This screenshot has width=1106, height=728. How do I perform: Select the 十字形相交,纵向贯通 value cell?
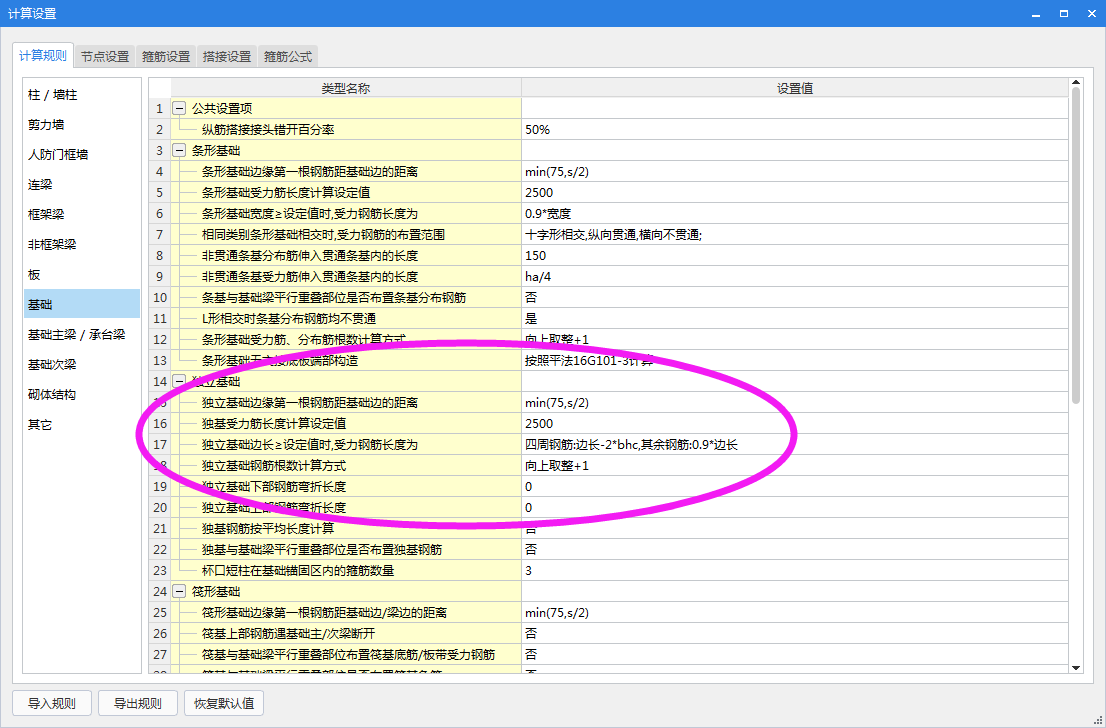(x=795, y=235)
